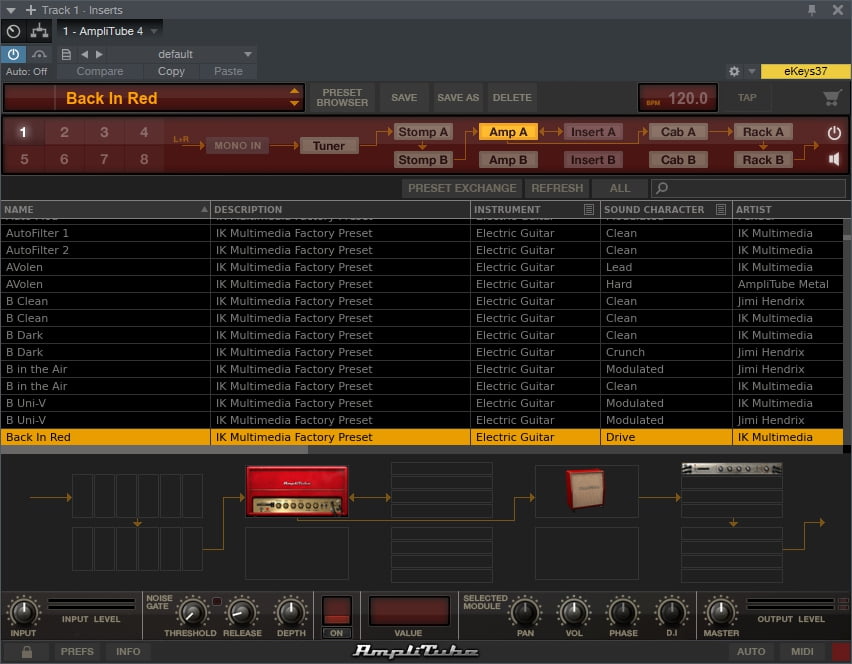Image resolution: width=852 pixels, height=664 pixels.
Task: Select the rack unit thumbnail
Action: tap(731, 468)
